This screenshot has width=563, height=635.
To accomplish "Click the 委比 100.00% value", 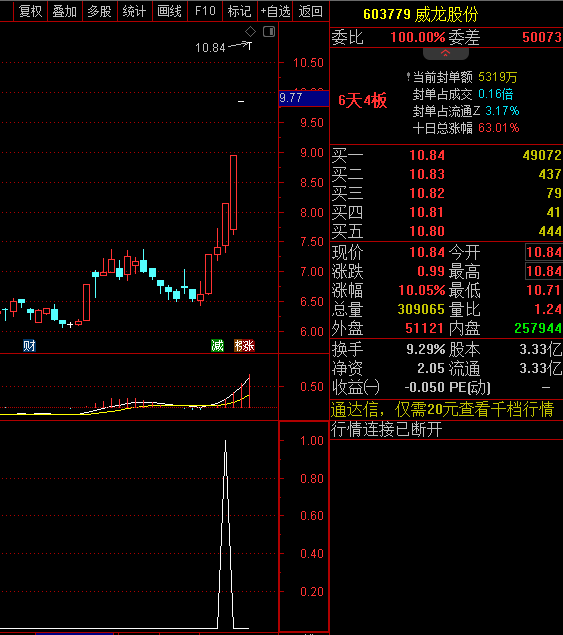I will click(x=418, y=37).
